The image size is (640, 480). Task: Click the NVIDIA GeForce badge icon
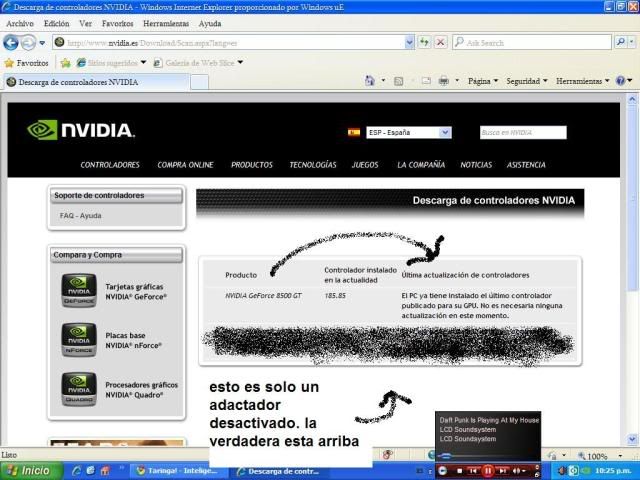click(79, 291)
